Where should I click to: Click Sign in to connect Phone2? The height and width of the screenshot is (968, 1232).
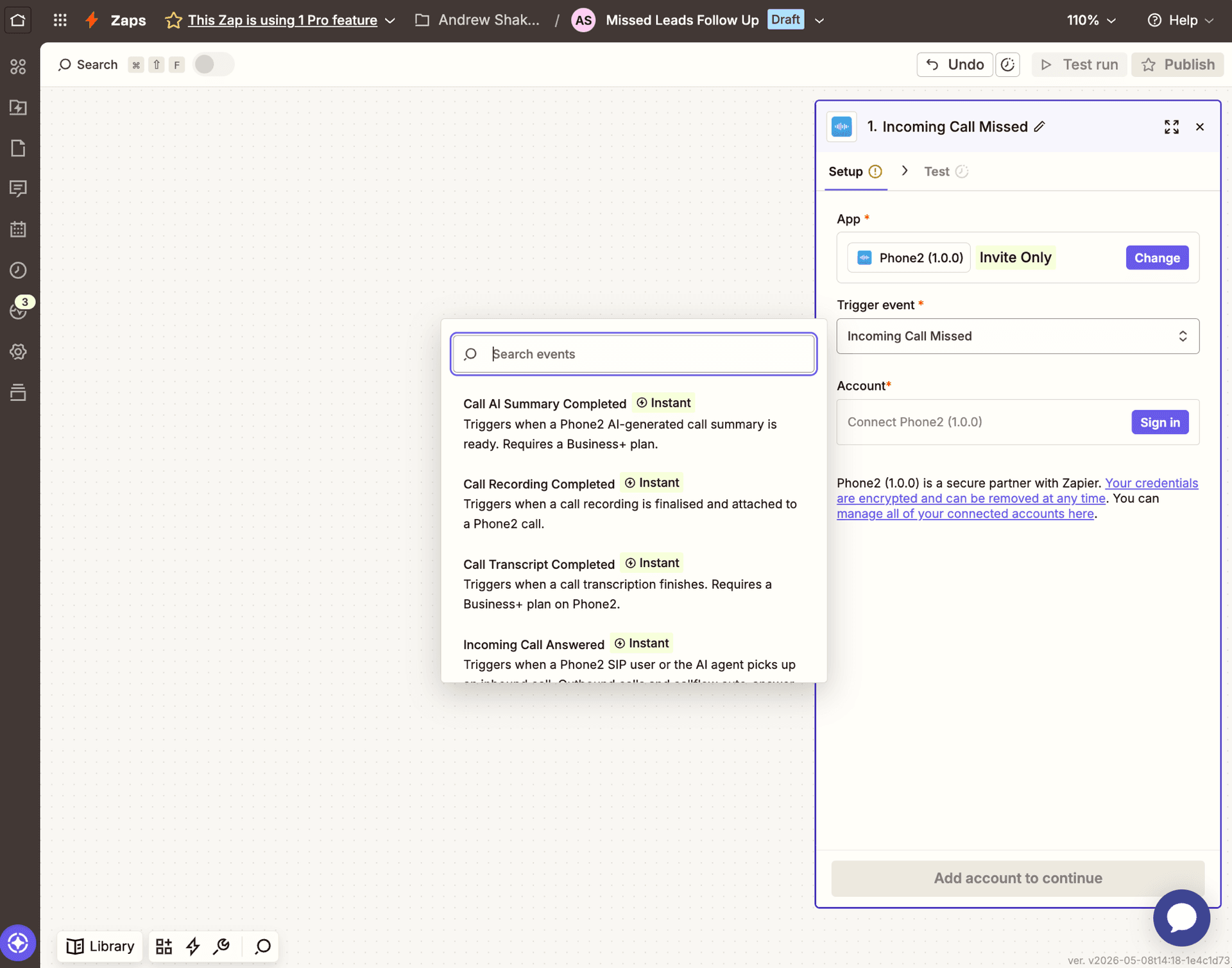pos(1160,422)
